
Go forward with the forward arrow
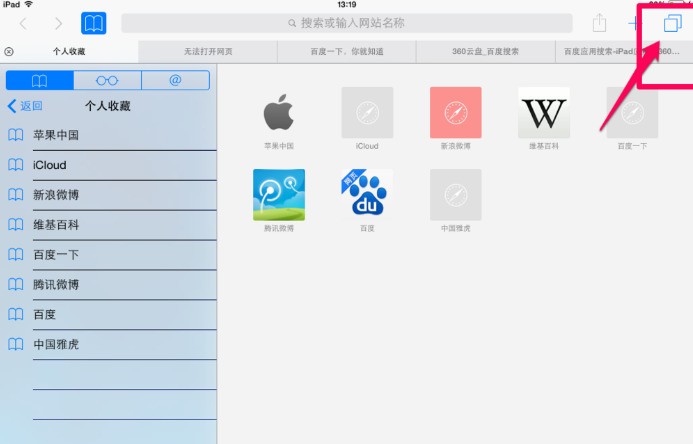pos(58,23)
